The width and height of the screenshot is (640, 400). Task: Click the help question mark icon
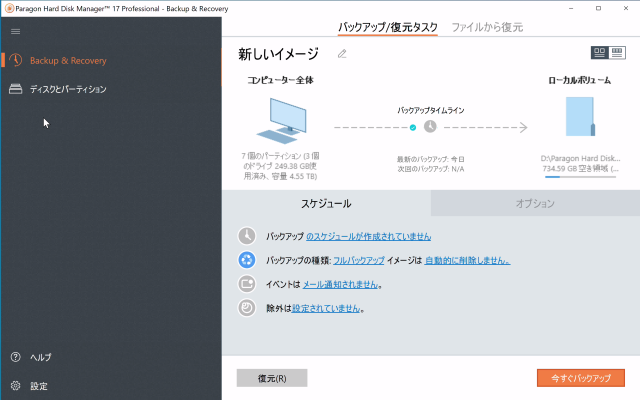(x=16, y=357)
